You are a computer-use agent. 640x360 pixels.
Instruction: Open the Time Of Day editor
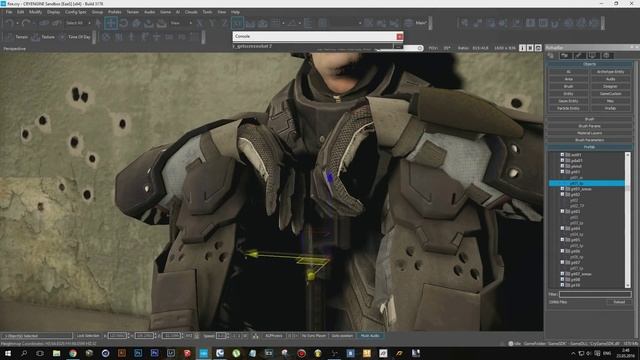click(x=75, y=37)
